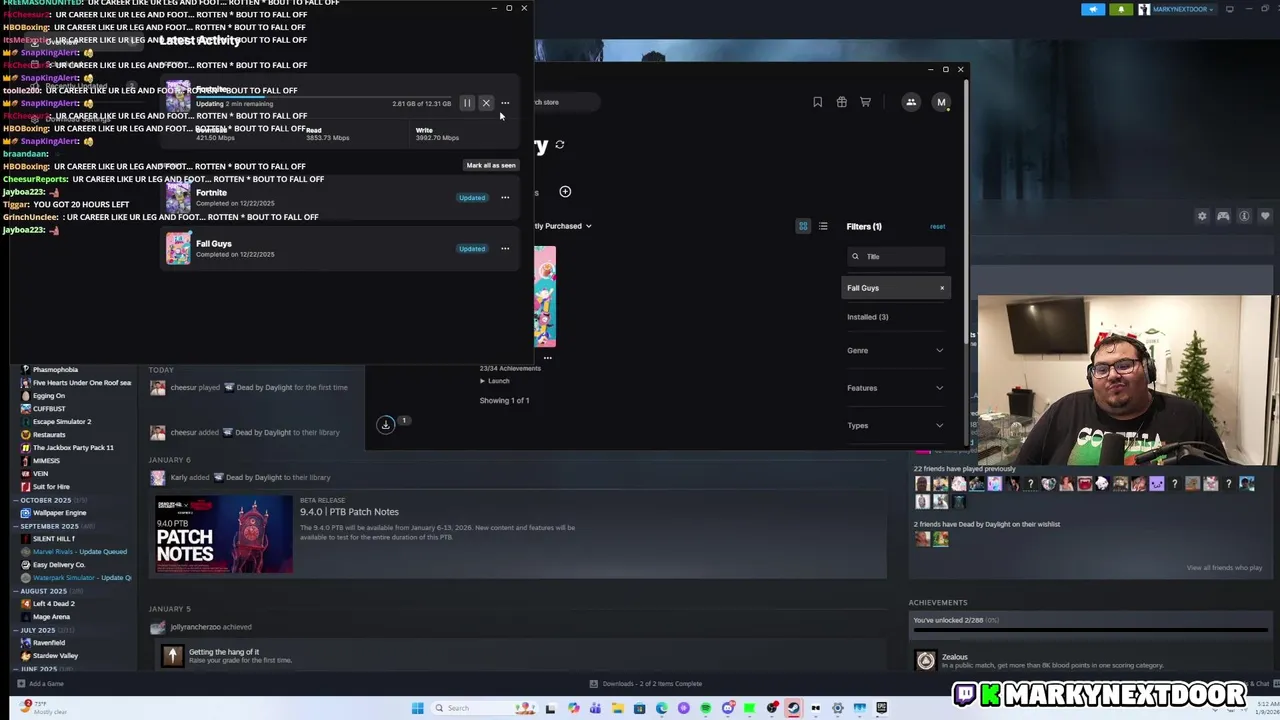The height and width of the screenshot is (720, 1280).
Task: Open the Epic gift redeem icon
Action: (841, 102)
